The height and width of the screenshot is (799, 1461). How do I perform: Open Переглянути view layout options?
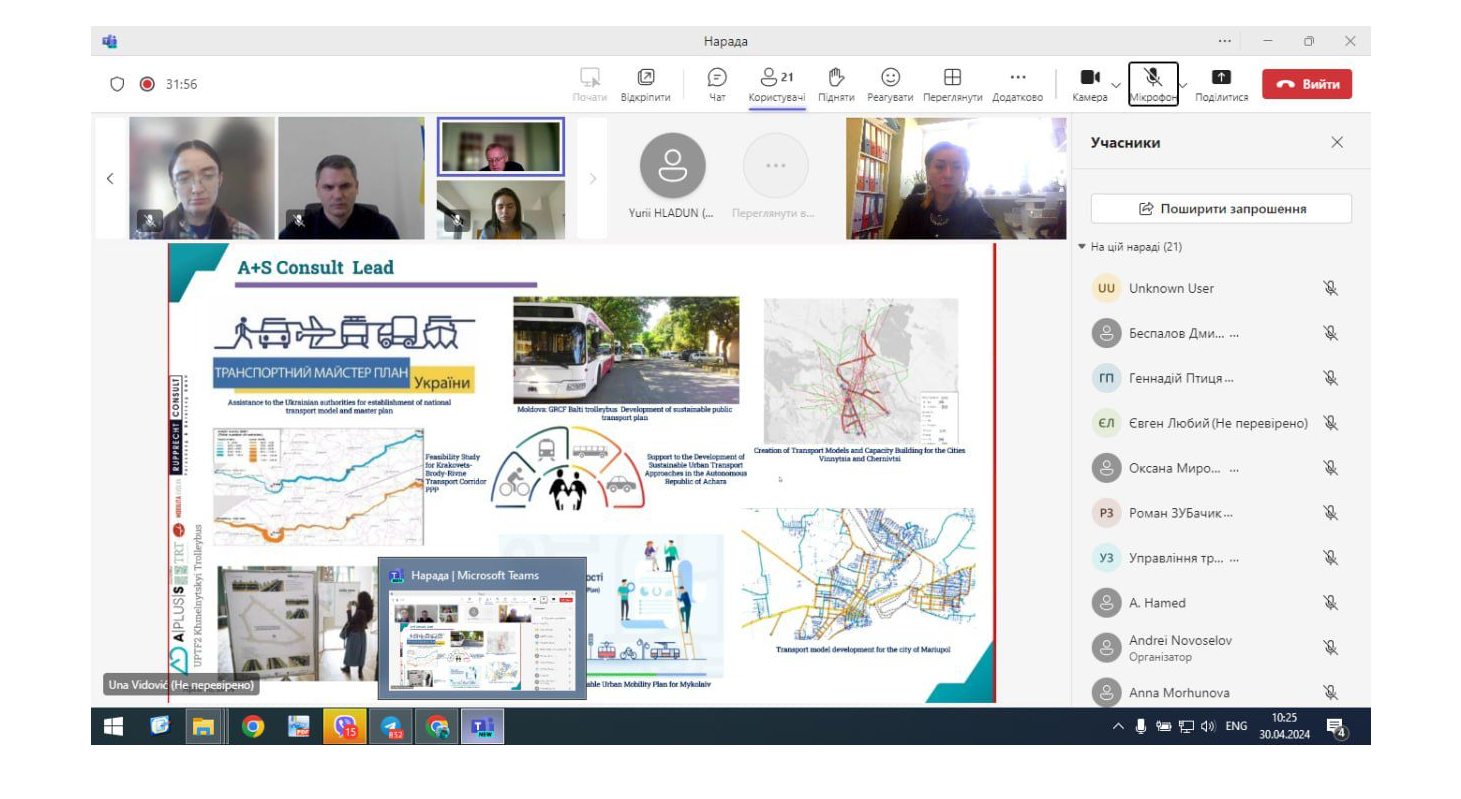click(x=952, y=84)
